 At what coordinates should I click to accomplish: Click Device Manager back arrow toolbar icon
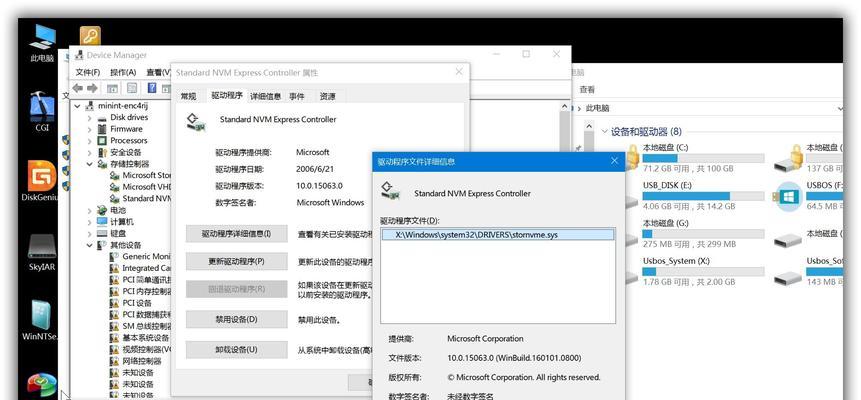[78, 88]
